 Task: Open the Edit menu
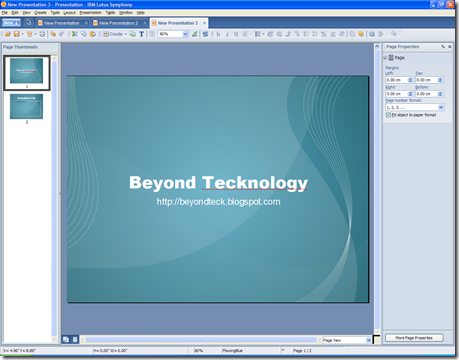click(15, 13)
